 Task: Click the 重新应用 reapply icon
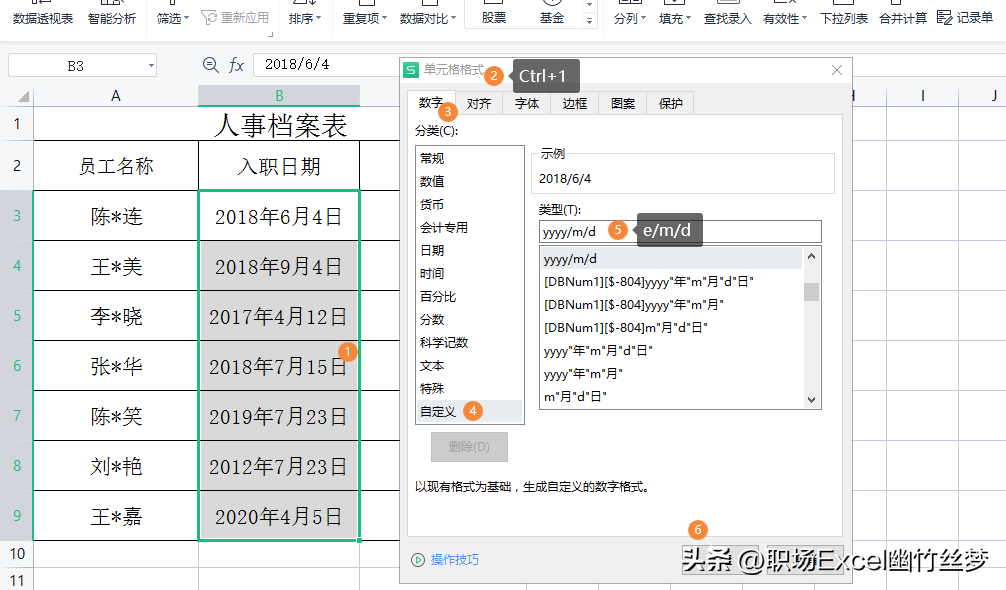[x=210, y=17]
